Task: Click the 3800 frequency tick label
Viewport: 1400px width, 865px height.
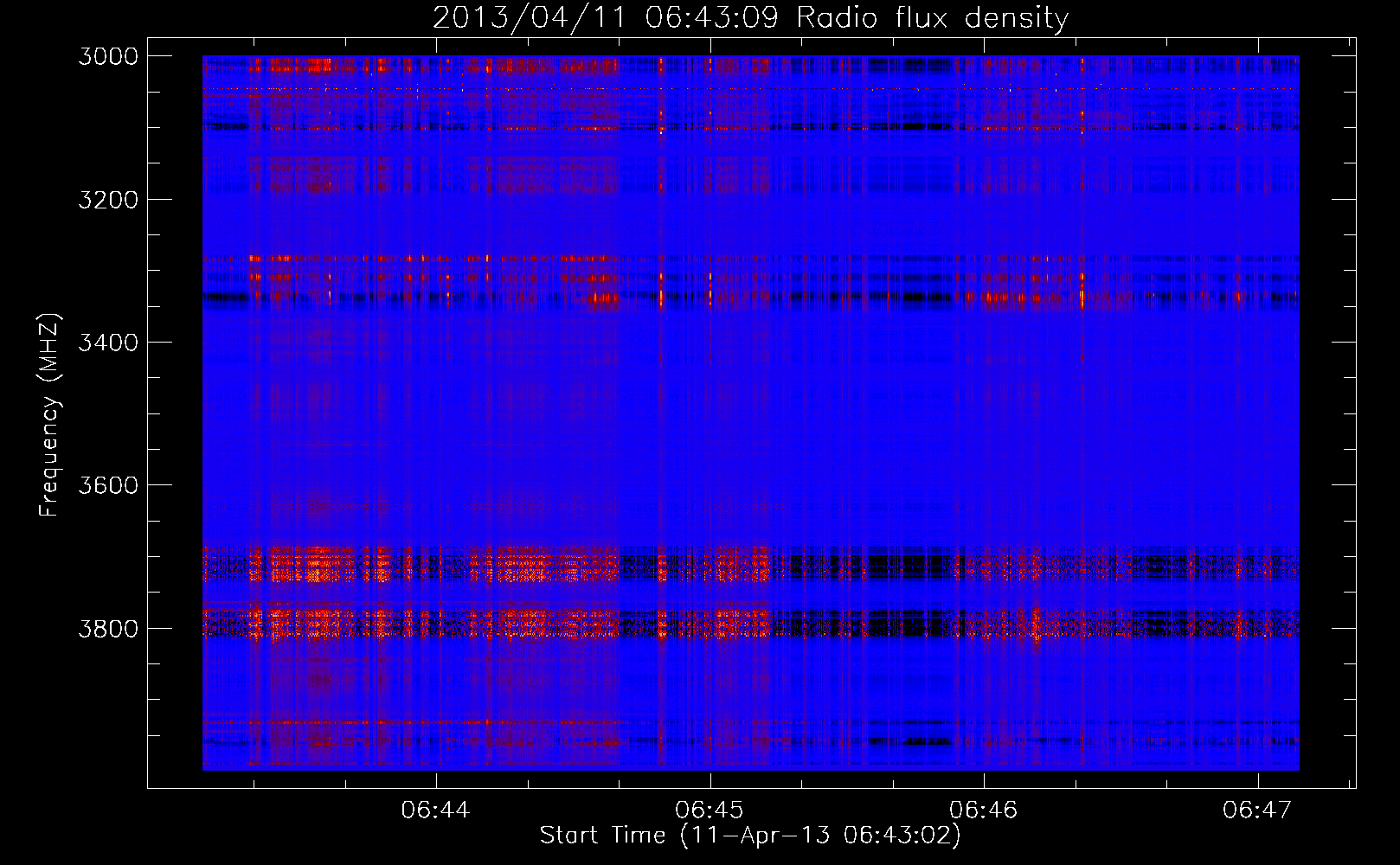Action: click(108, 628)
